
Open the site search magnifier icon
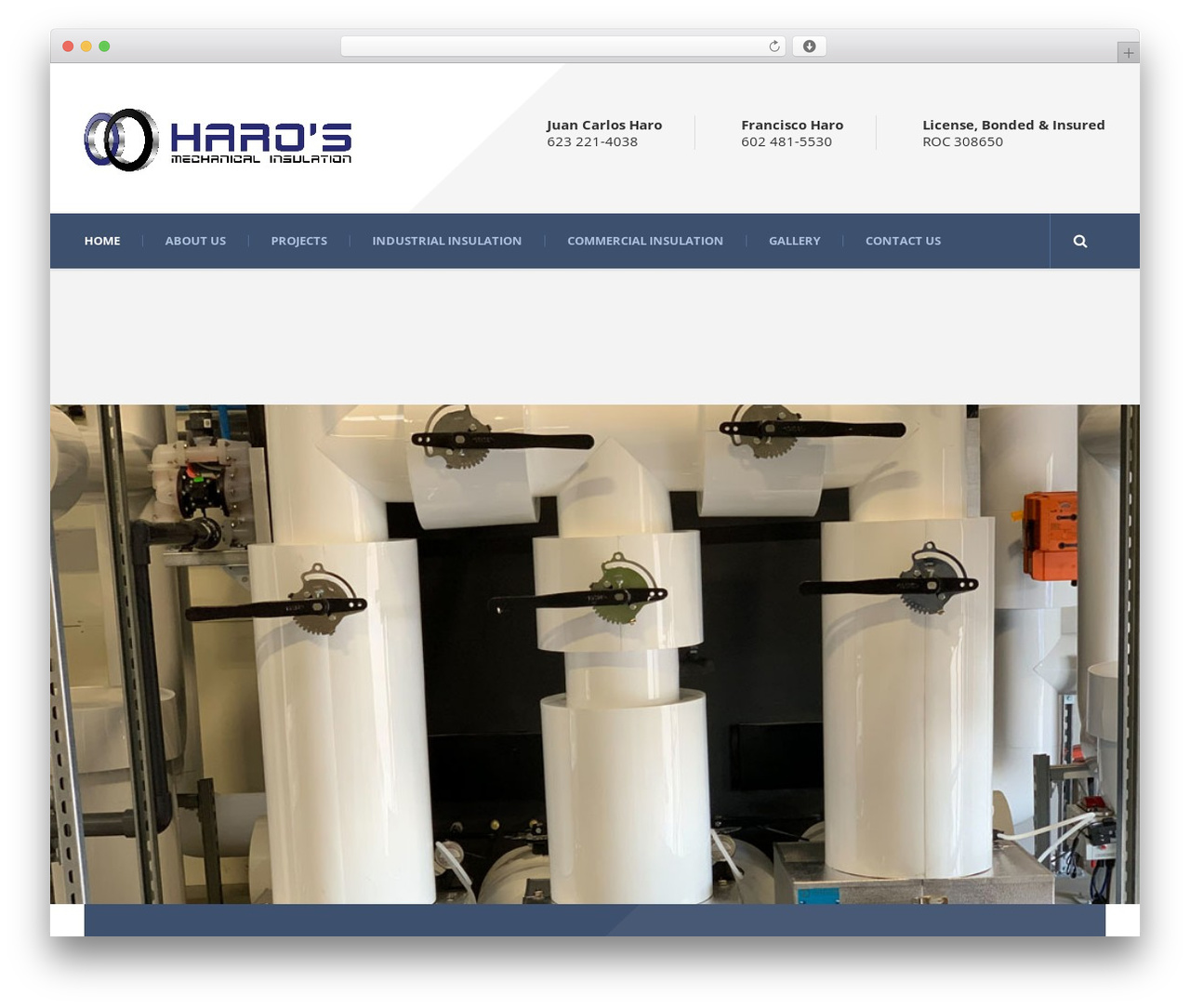(1079, 241)
